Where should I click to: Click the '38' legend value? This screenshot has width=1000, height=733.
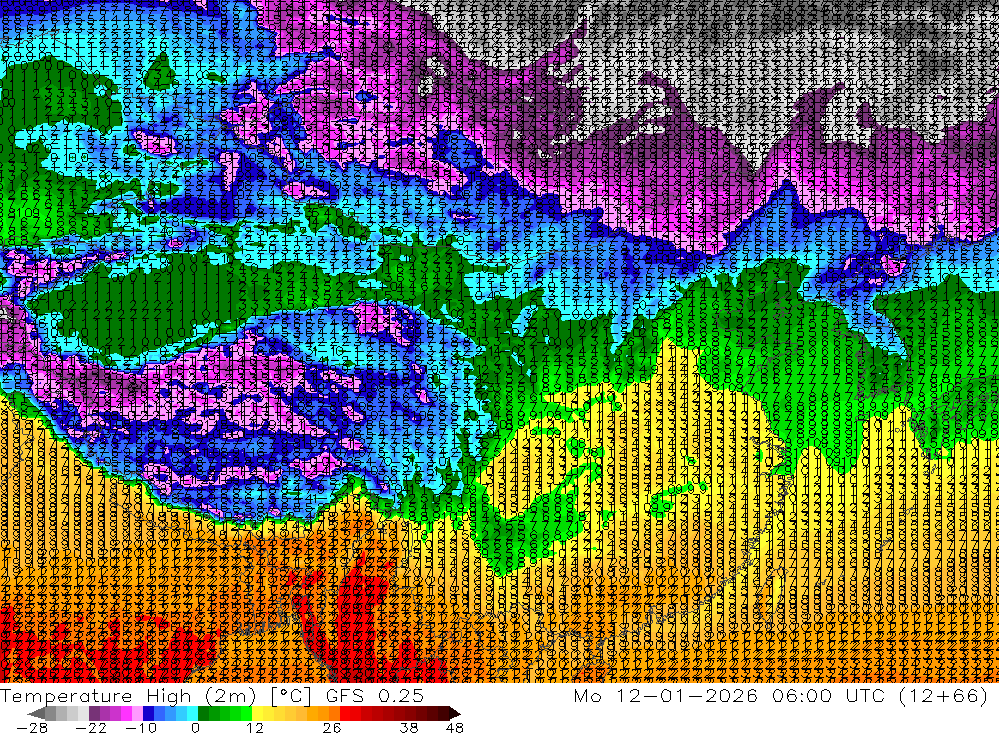(409, 727)
